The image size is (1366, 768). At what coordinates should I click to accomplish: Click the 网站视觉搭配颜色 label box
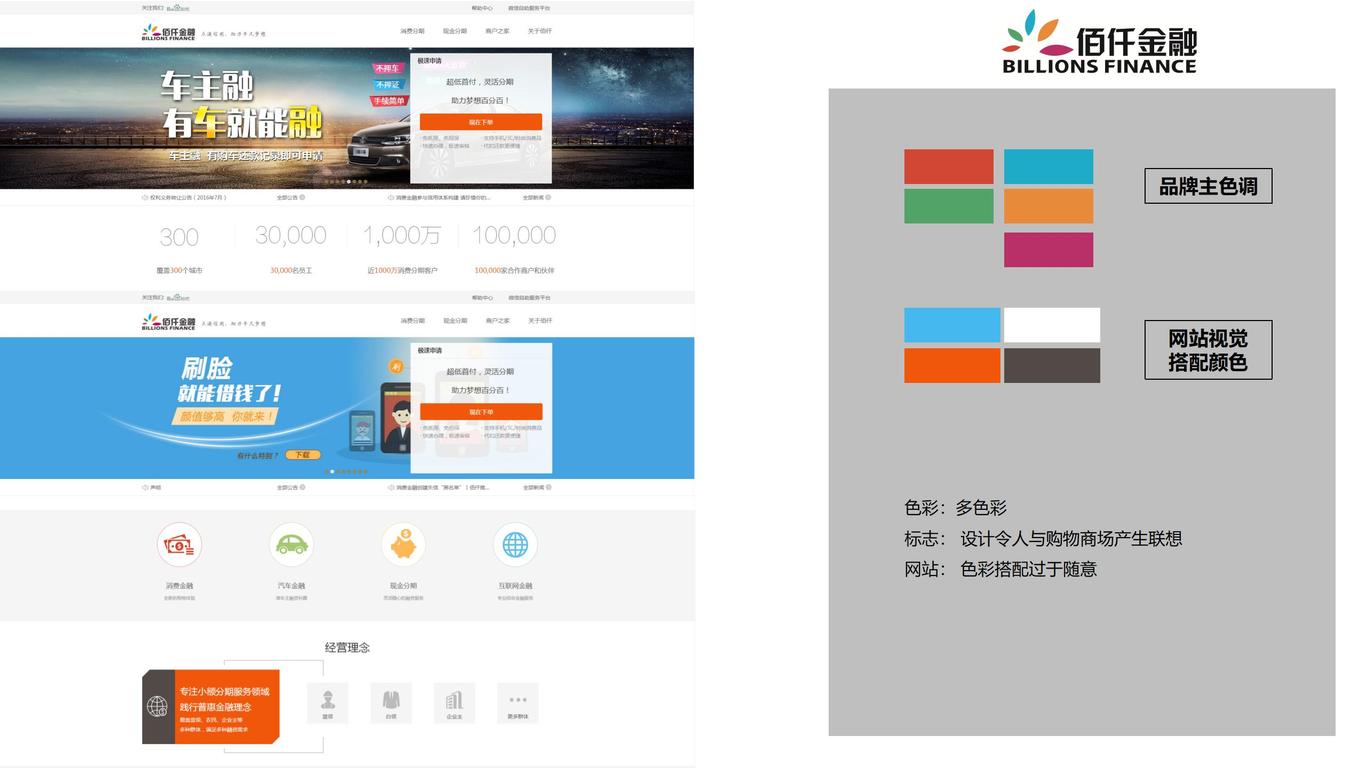pyautogui.click(x=1208, y=350)
